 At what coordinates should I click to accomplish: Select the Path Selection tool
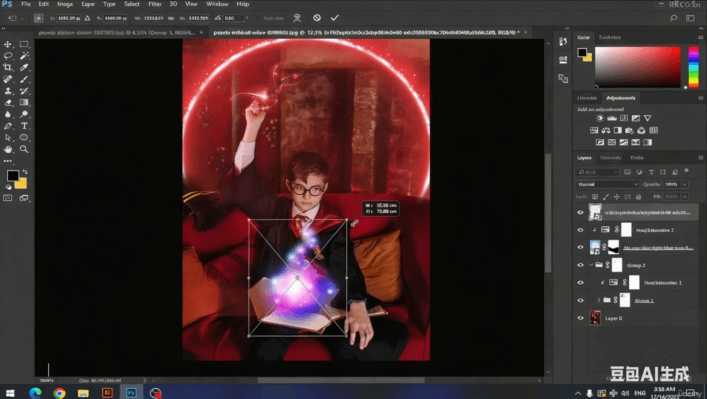[x=8, y=138]
